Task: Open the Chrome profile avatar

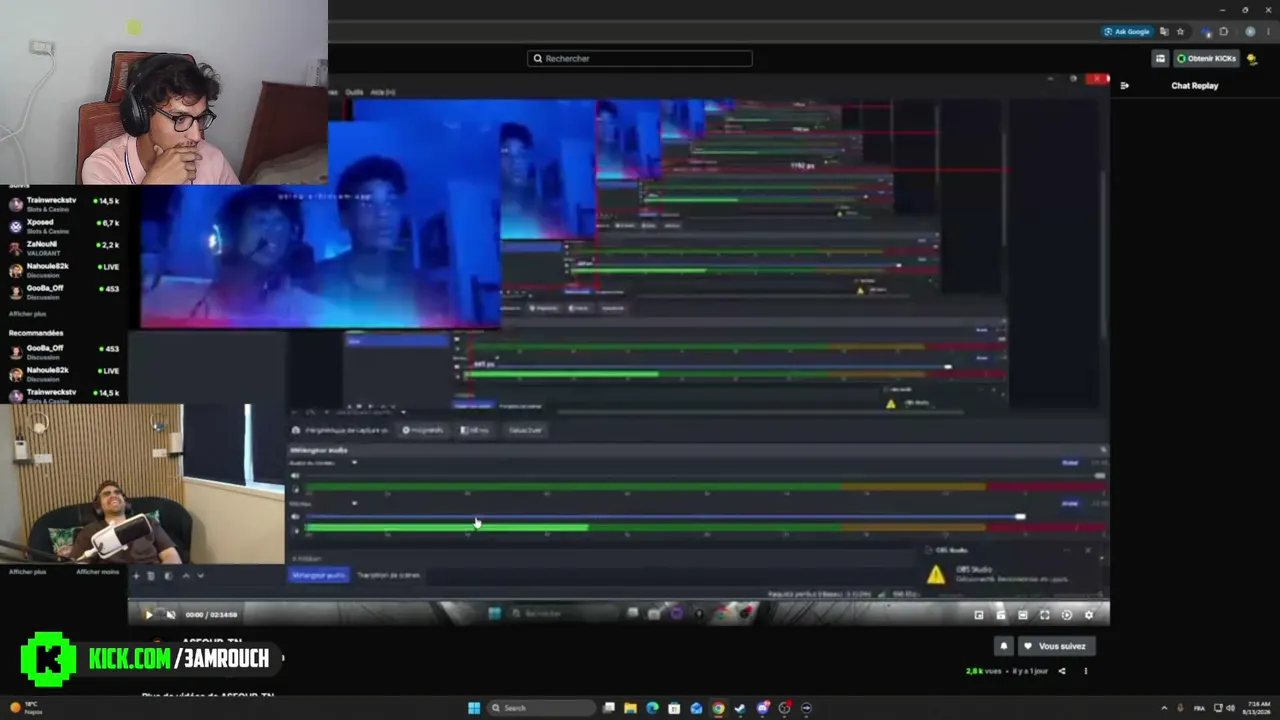Action: 1250,32
